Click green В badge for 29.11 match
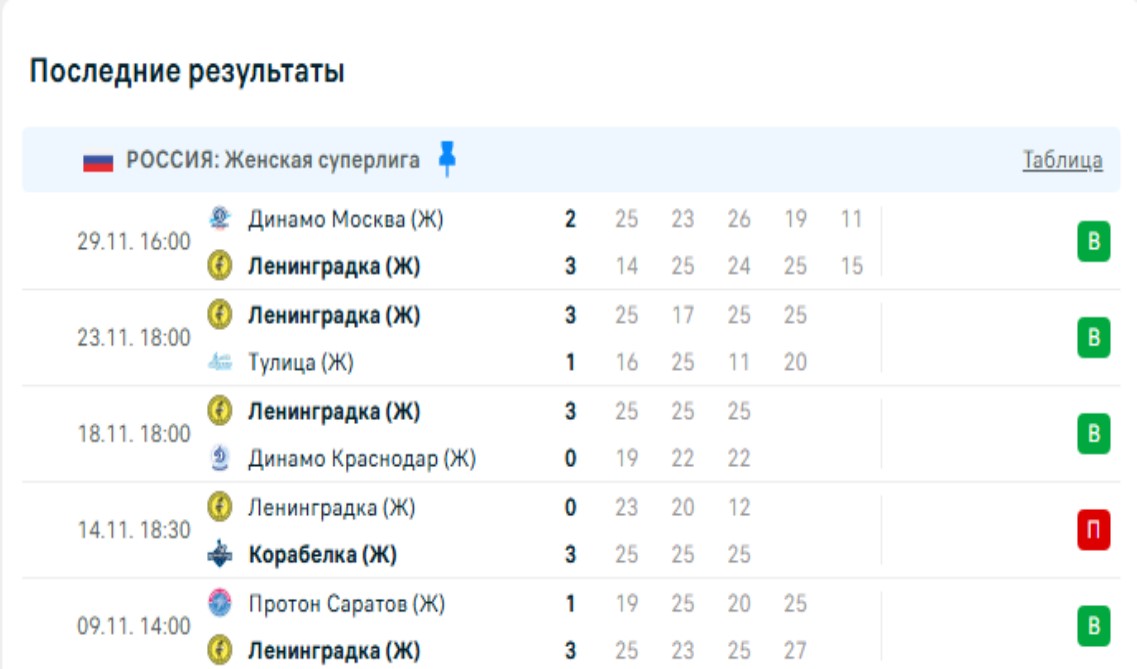Screen dimensions: 1137x669 click(x=1093, y=242)
